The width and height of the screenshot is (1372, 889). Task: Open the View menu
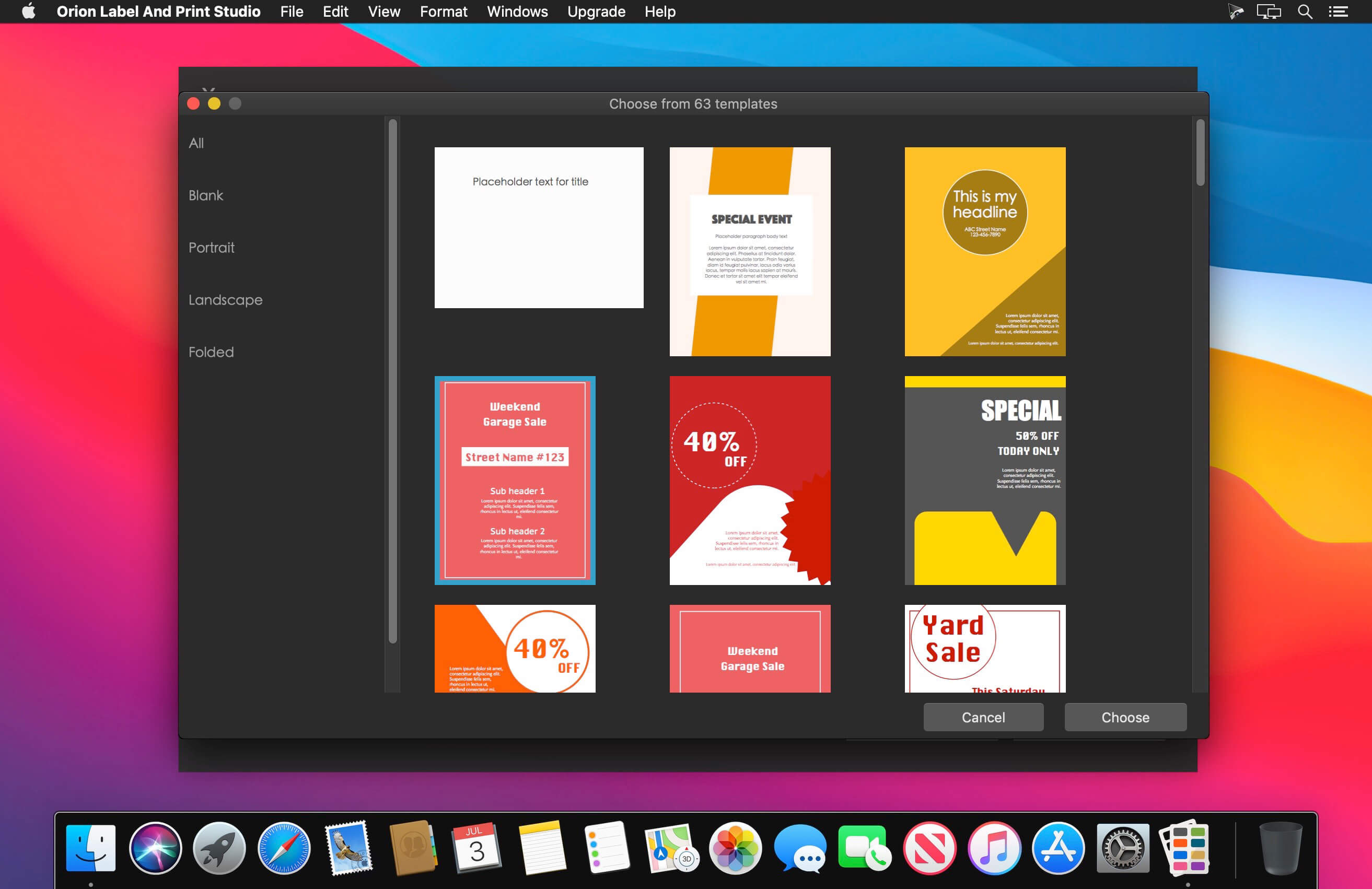point(384,11)
